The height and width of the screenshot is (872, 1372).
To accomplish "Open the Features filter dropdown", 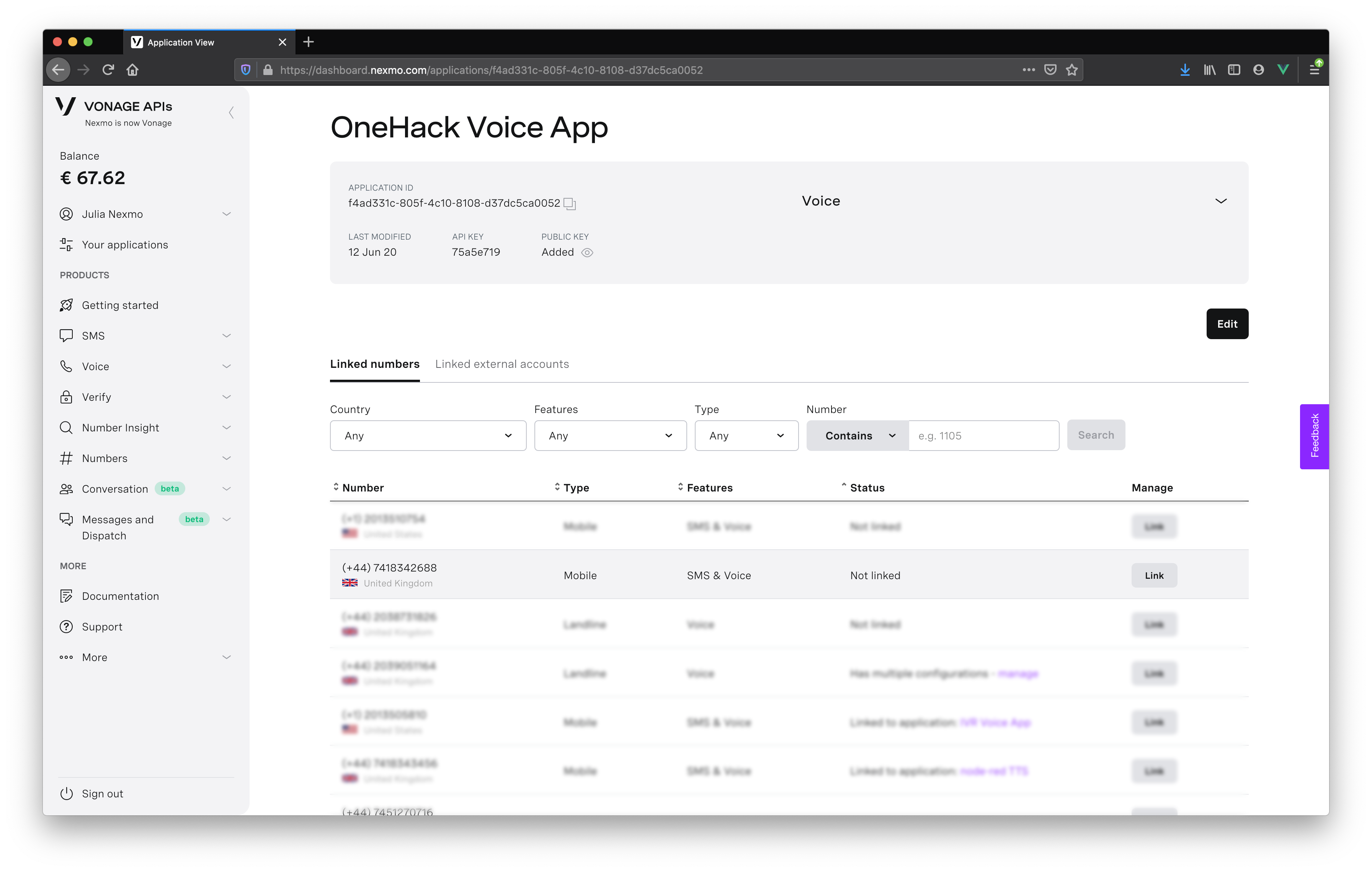I will tap(610, 435).
